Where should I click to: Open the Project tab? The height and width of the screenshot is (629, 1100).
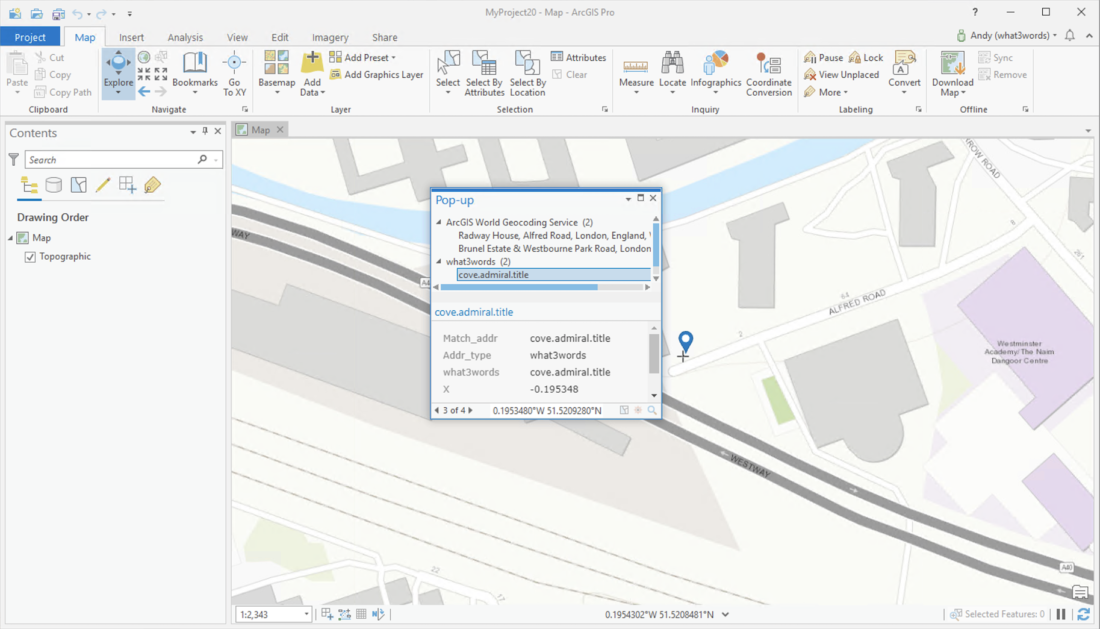click(x=30, y=37)
